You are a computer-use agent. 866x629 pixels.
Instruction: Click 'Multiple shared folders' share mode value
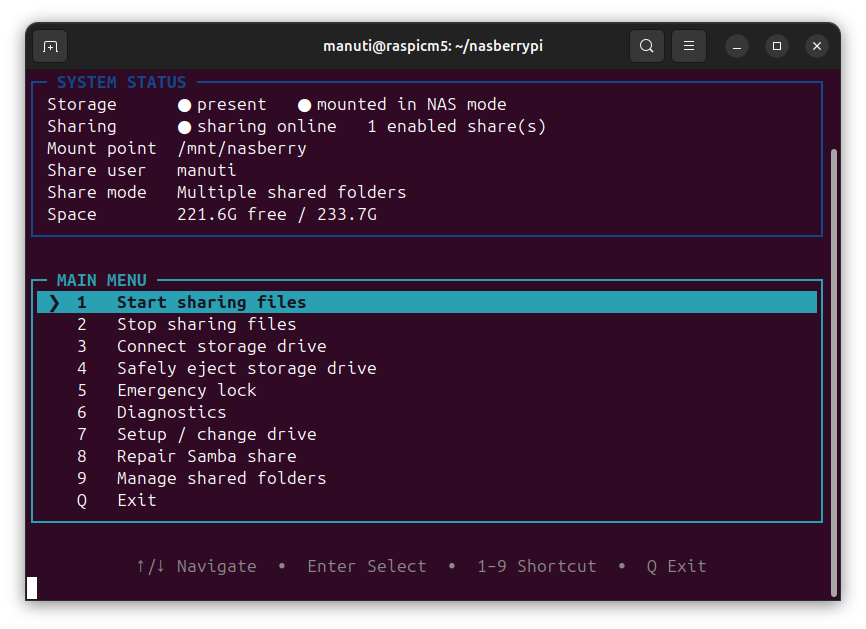tap(292, 192)
